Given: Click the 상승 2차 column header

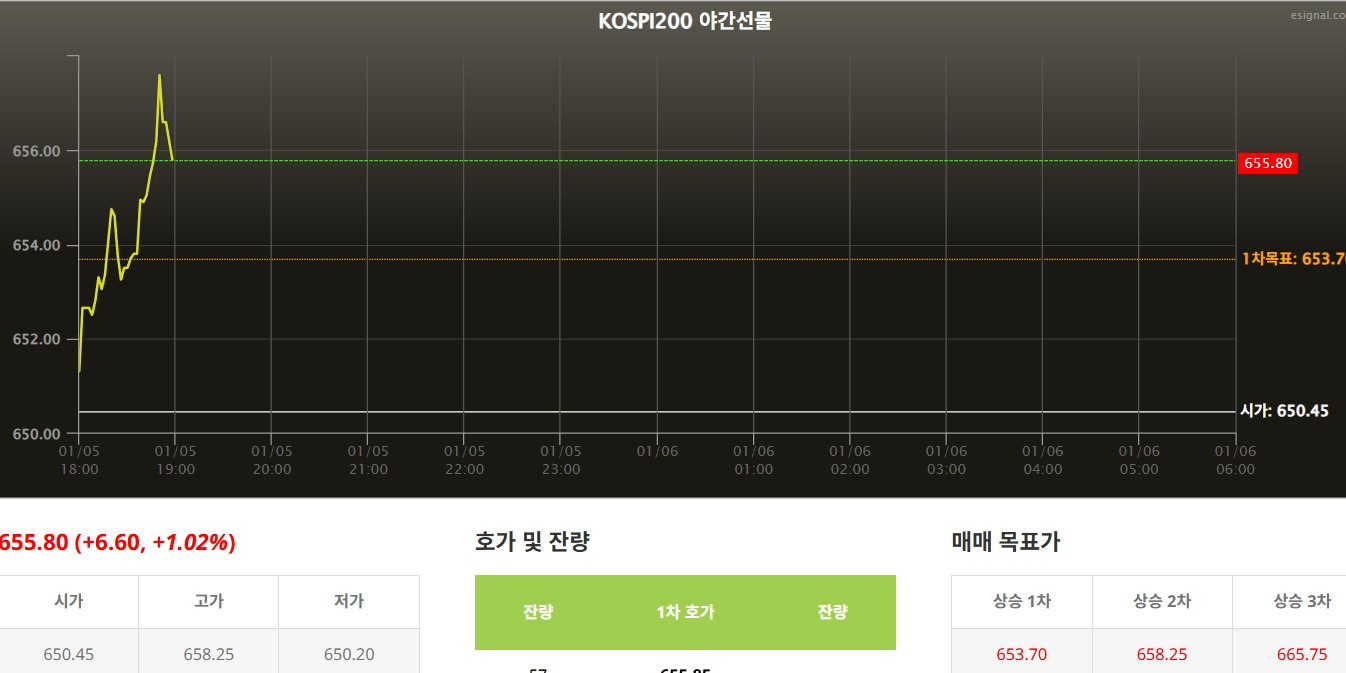Looking at the screenshot, I should point(1162,601).
